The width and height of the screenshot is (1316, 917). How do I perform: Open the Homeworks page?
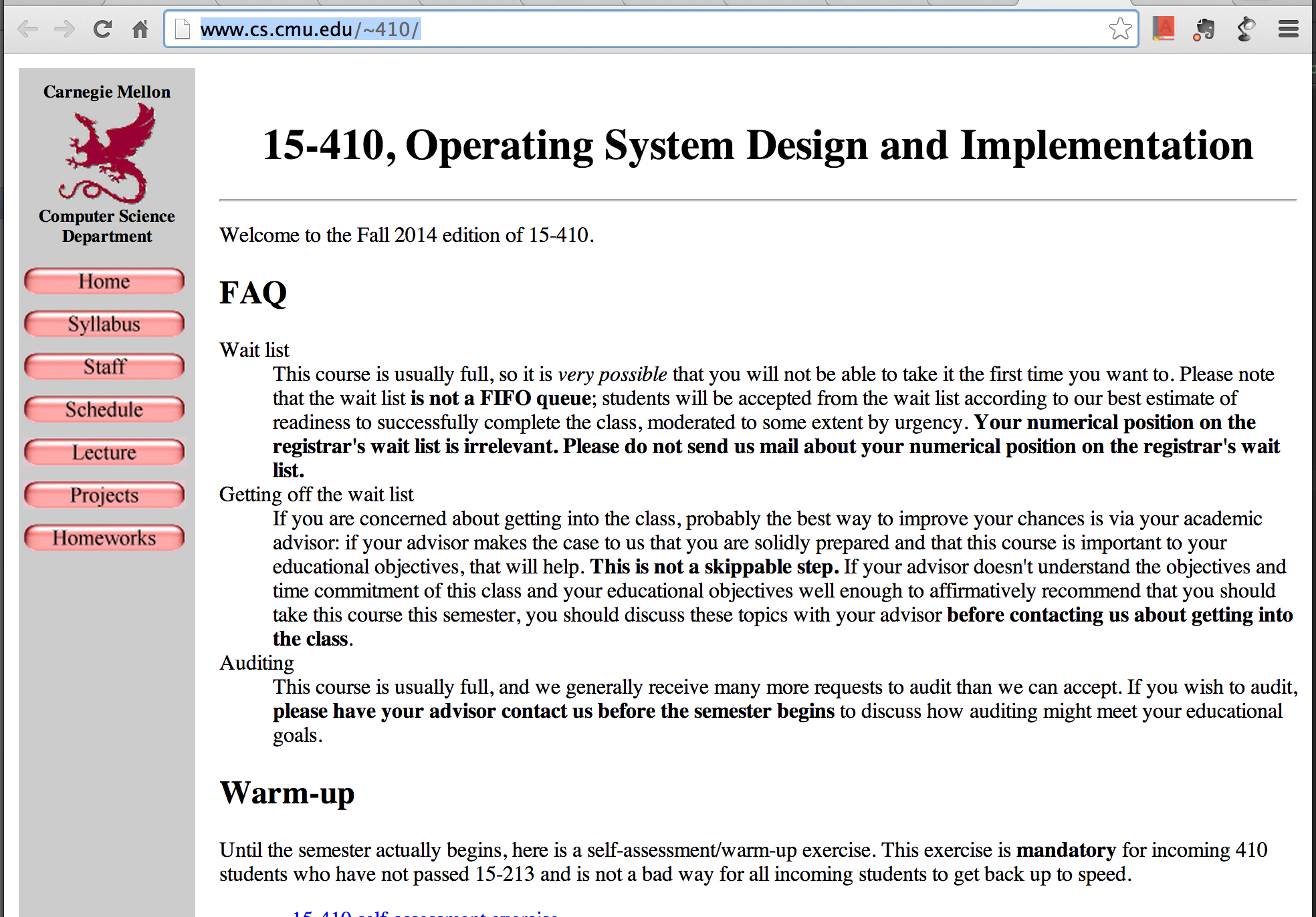click(104, 538)
